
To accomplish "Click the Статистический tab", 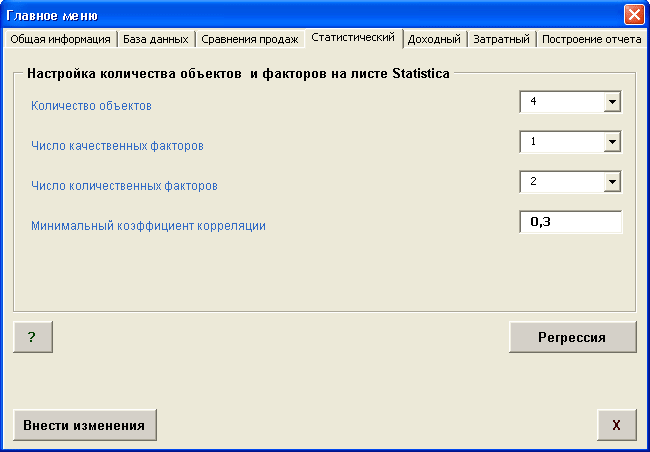I will coord(353,38).
